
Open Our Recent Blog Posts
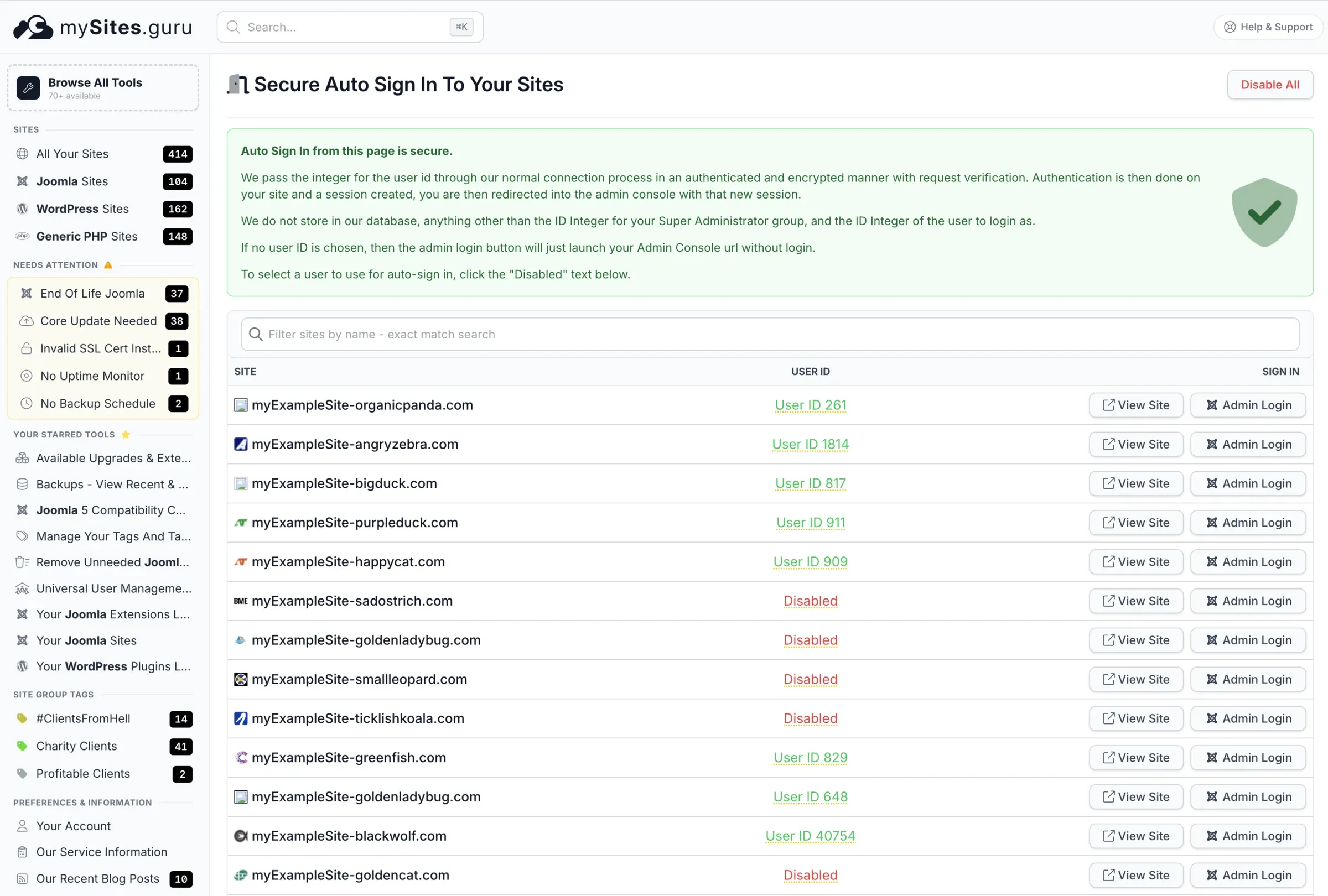coord(97,878)
